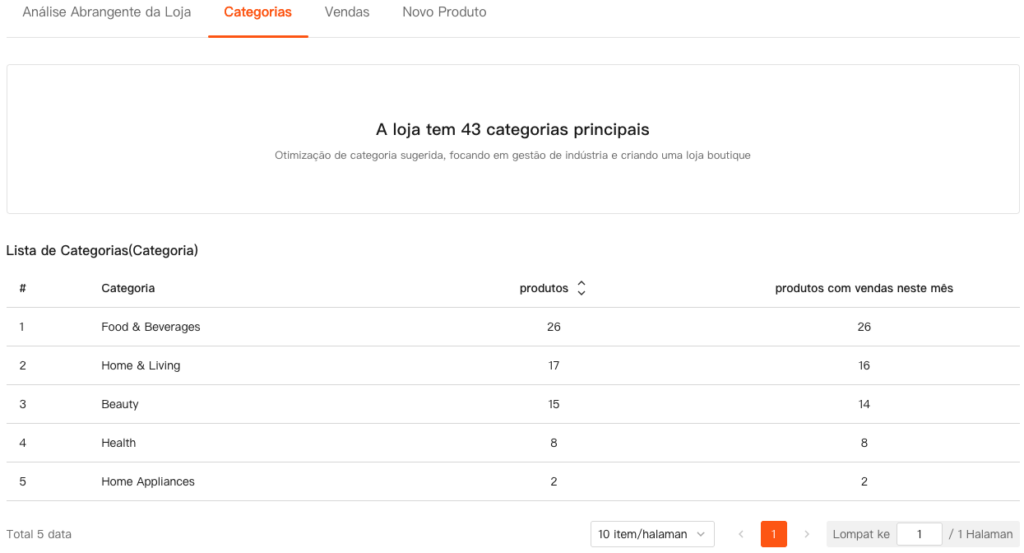1024x553 pixels.
Task: Click the produtos com vendas neste mês header
Action: tap(864, 288)
